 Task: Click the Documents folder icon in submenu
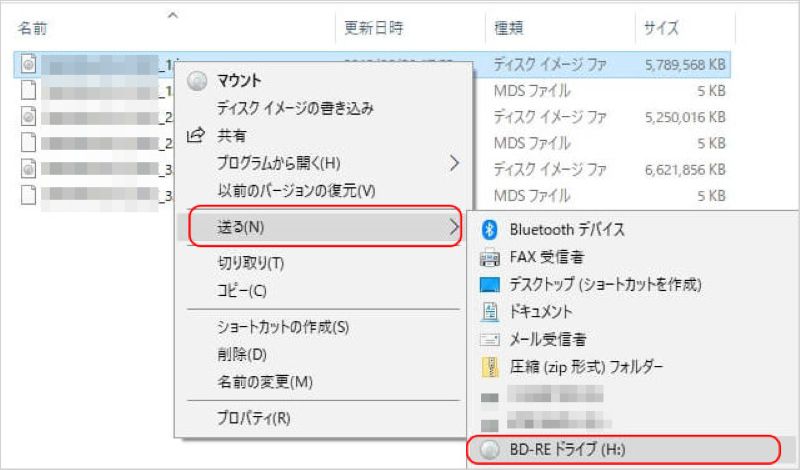point(490,312)
